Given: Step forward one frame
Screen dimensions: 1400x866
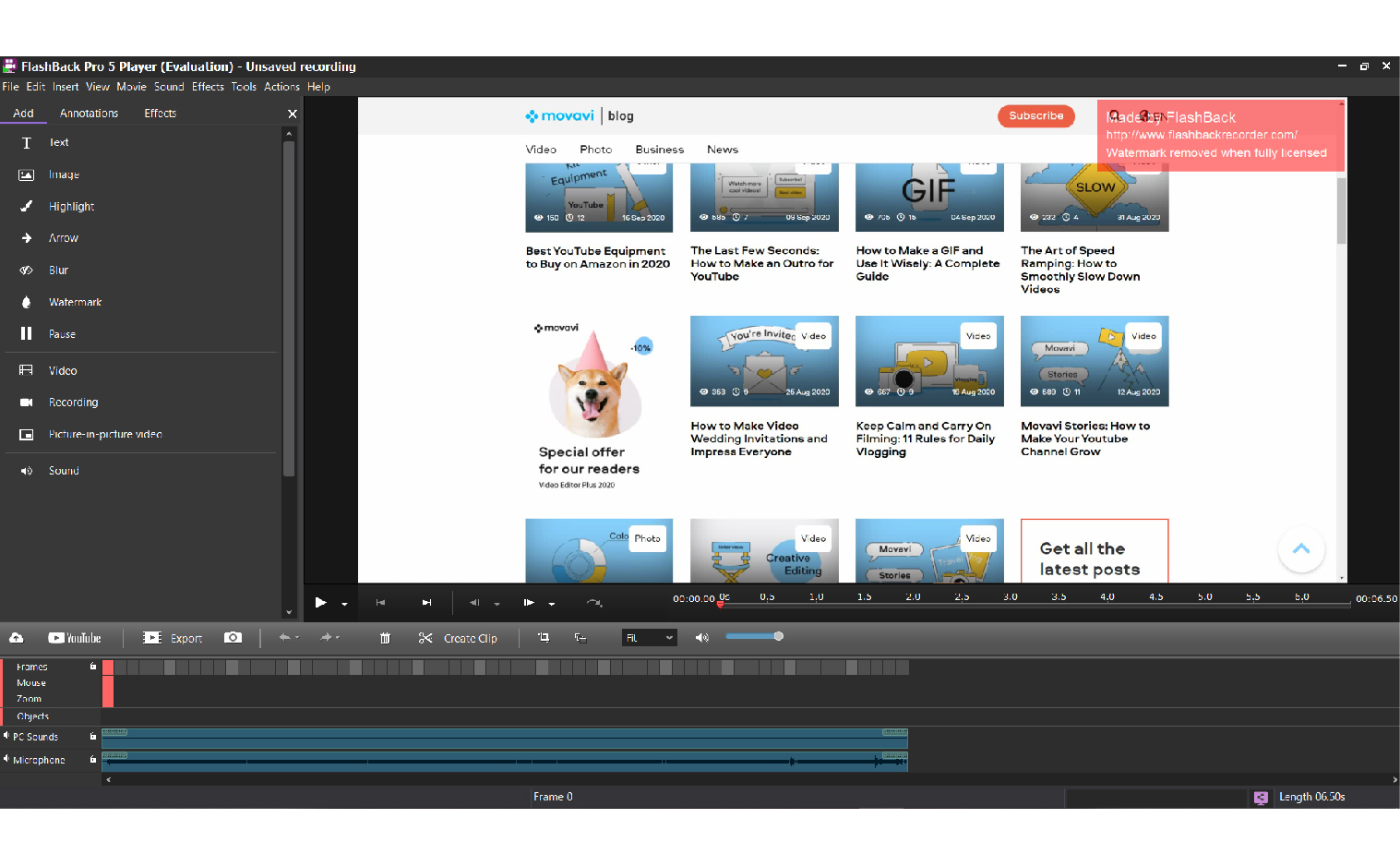Looking at the screenshot, I should point(529,603).
